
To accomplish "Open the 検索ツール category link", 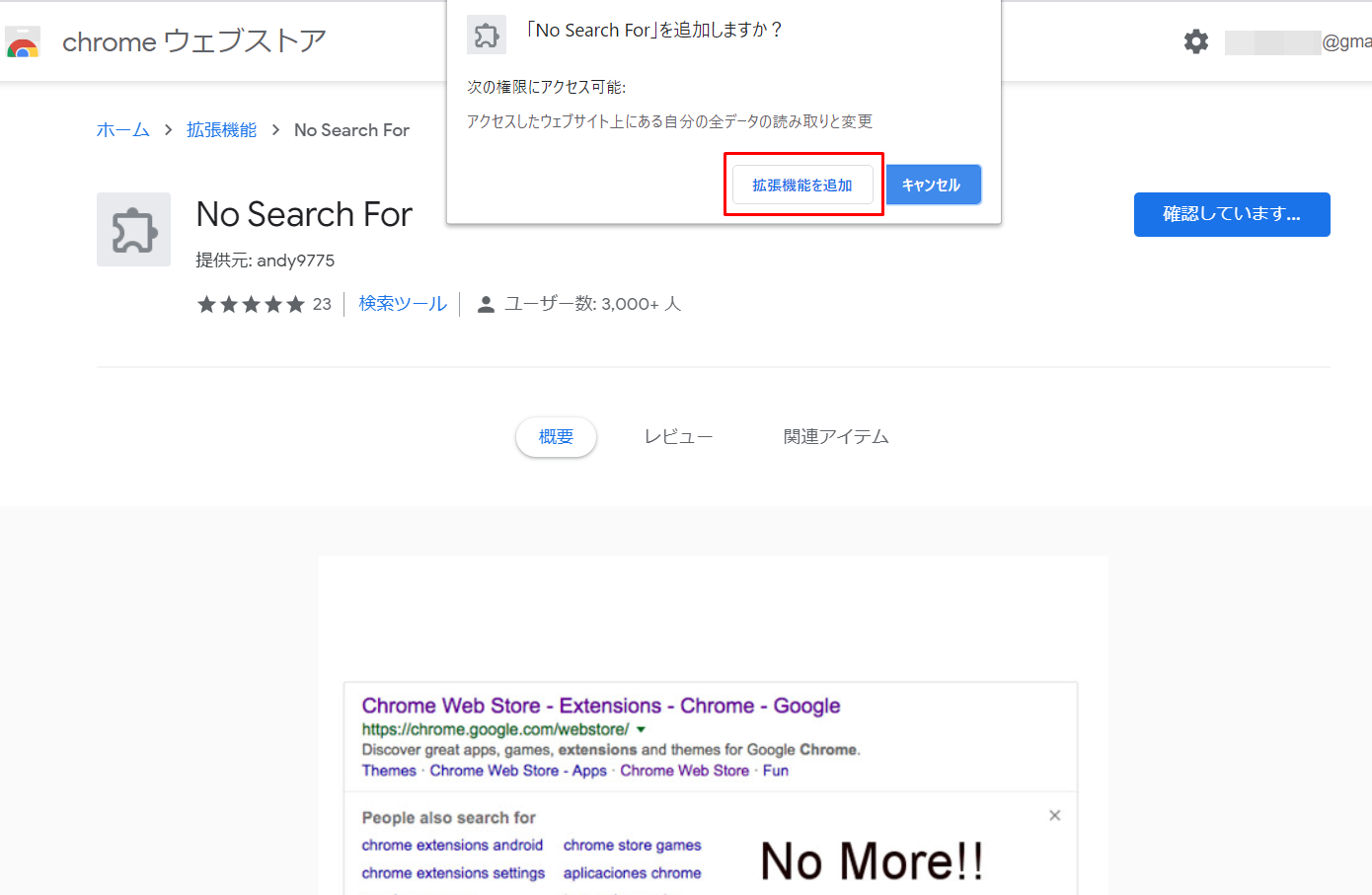I will coord(403,304).
